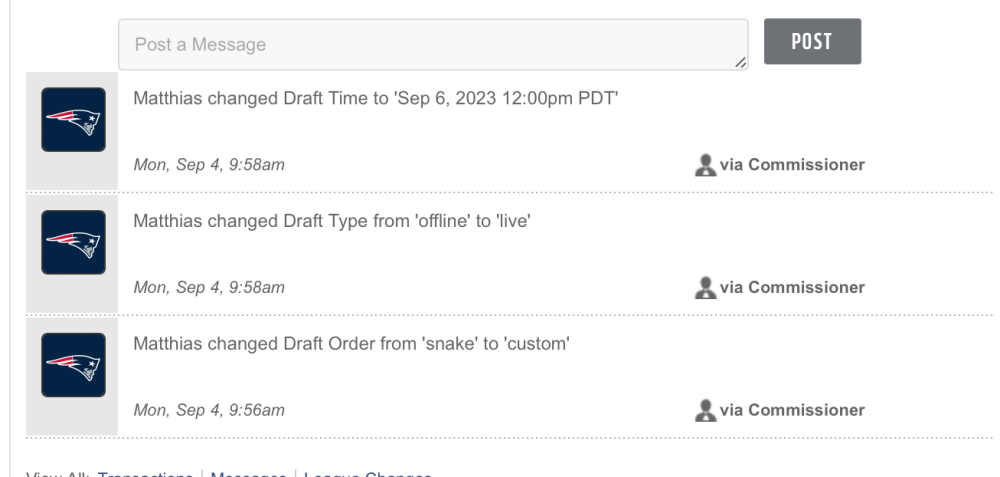Click the commissioner person icon on the Draft Time entry
The width and height of the screenshot is (1000, 477).
(x=705, y=165)
